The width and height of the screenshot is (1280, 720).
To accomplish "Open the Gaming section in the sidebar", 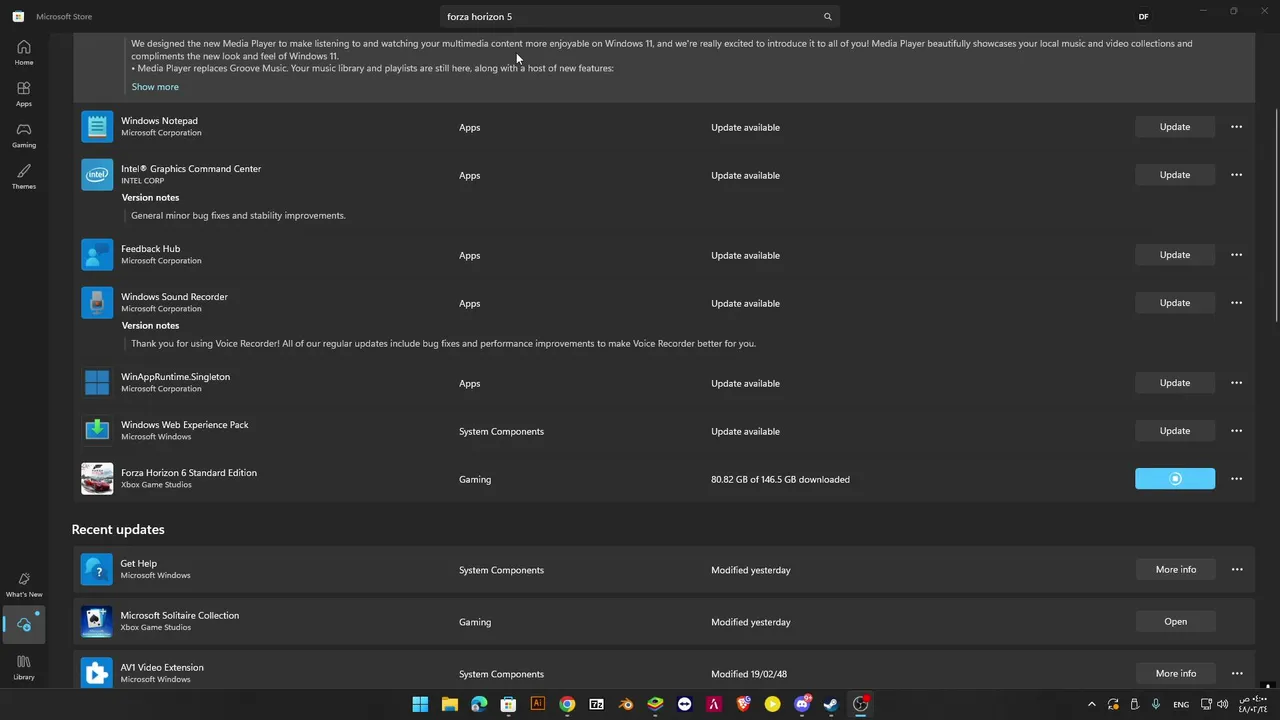I will [24, 135].
